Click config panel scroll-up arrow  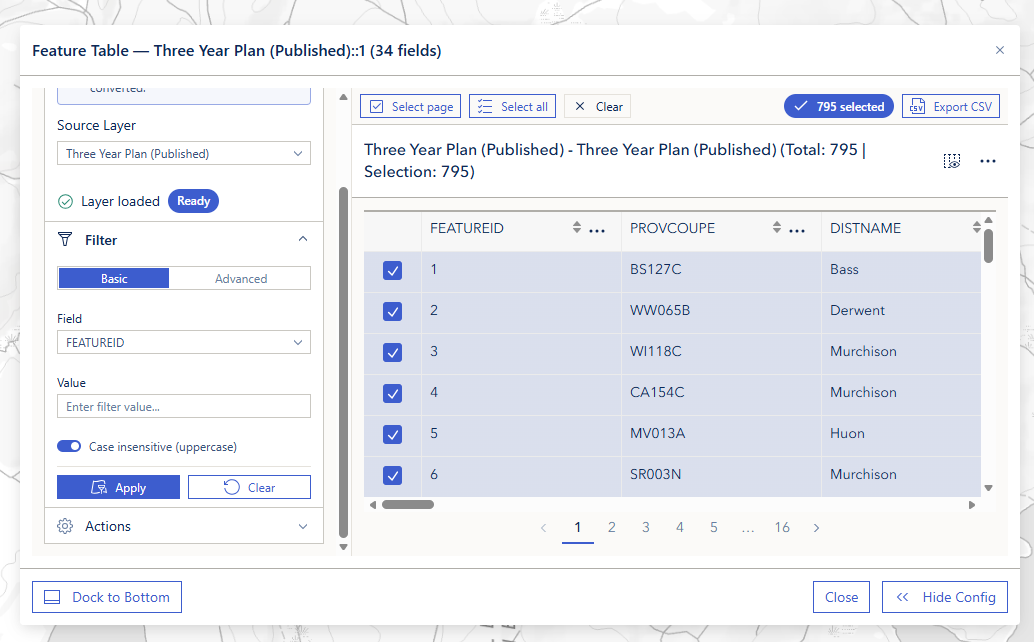click(x=343, y=97)
